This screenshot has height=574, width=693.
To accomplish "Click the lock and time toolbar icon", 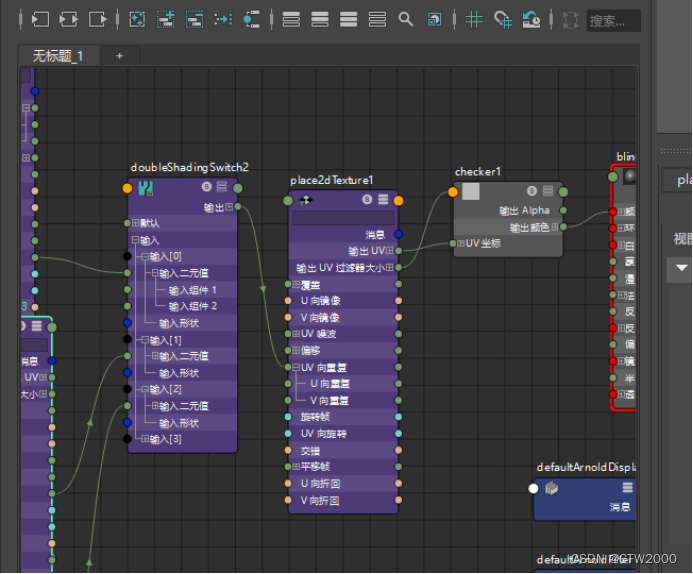I will pyautogui.click(x=531, y=19).
